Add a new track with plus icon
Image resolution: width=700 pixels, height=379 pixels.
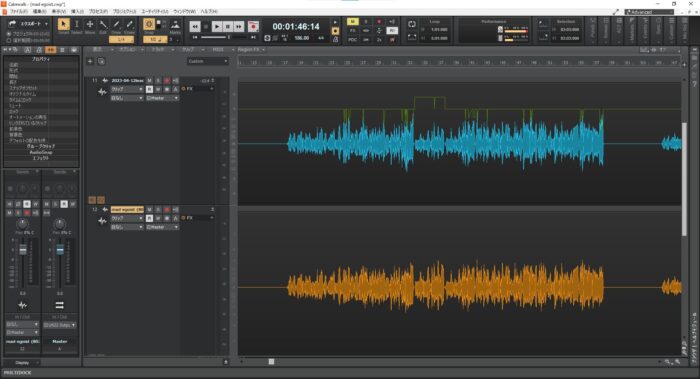[x=90, y=61]
